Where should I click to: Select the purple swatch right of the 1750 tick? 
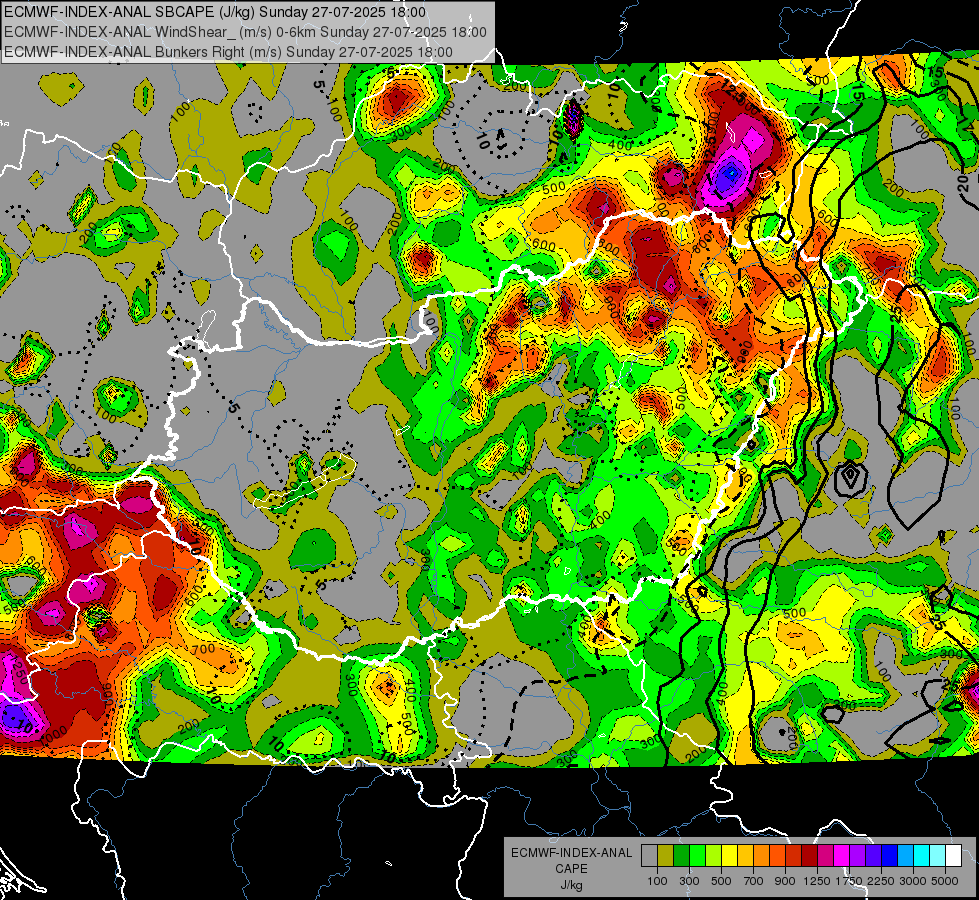coord(857,855)
